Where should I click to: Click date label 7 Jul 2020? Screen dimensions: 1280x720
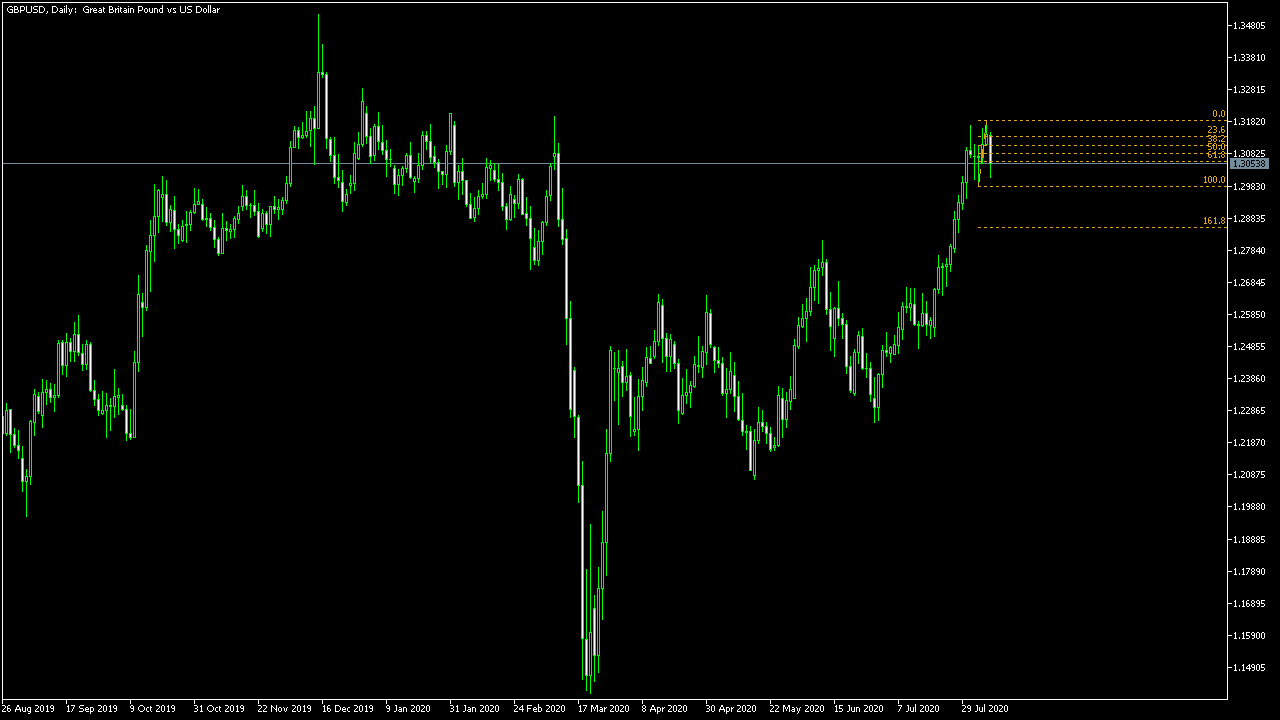[920, 708]
